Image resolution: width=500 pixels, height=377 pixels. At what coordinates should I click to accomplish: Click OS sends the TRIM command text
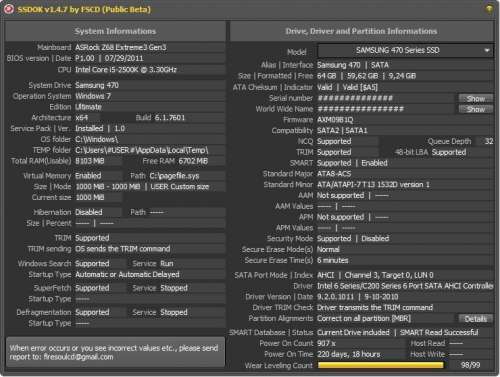pos(122,249)
